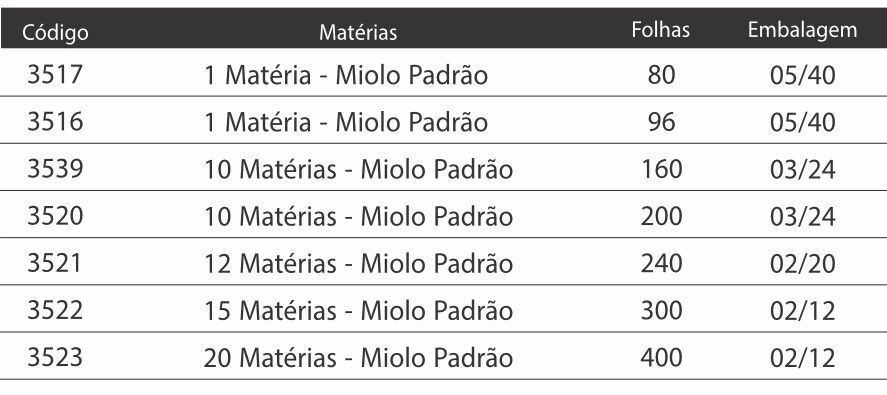Click the 240 folhas value
This screenshot has width=887, height=395.
pos(661,263)
